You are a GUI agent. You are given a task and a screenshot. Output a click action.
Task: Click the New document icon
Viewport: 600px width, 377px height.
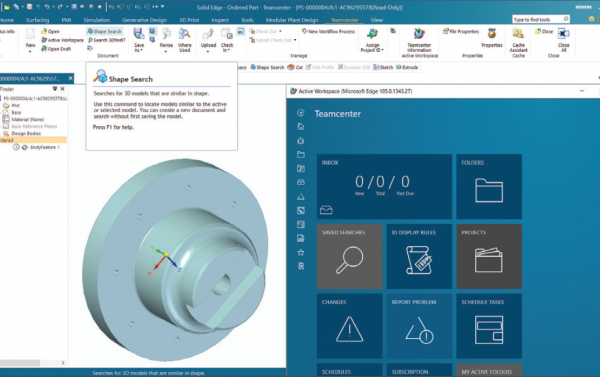[x=30, y=34]
